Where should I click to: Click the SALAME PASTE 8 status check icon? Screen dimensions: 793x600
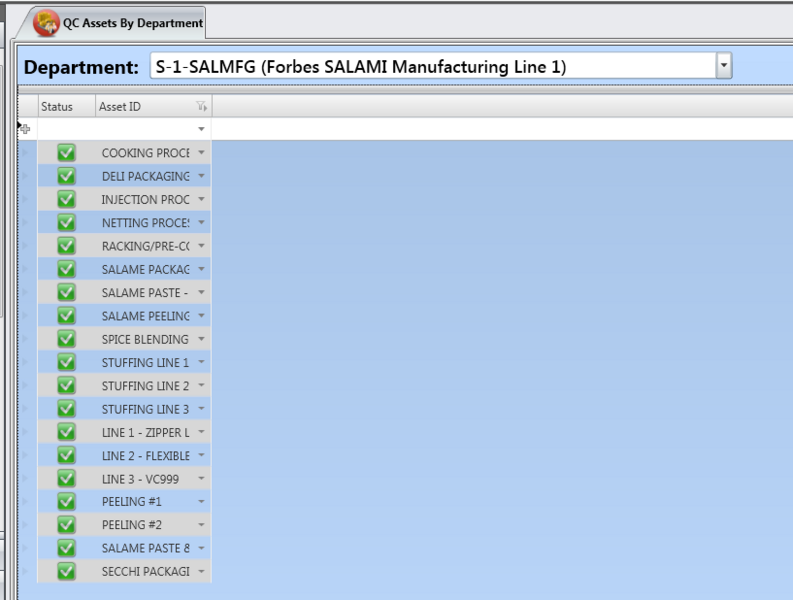pos(66,548)
